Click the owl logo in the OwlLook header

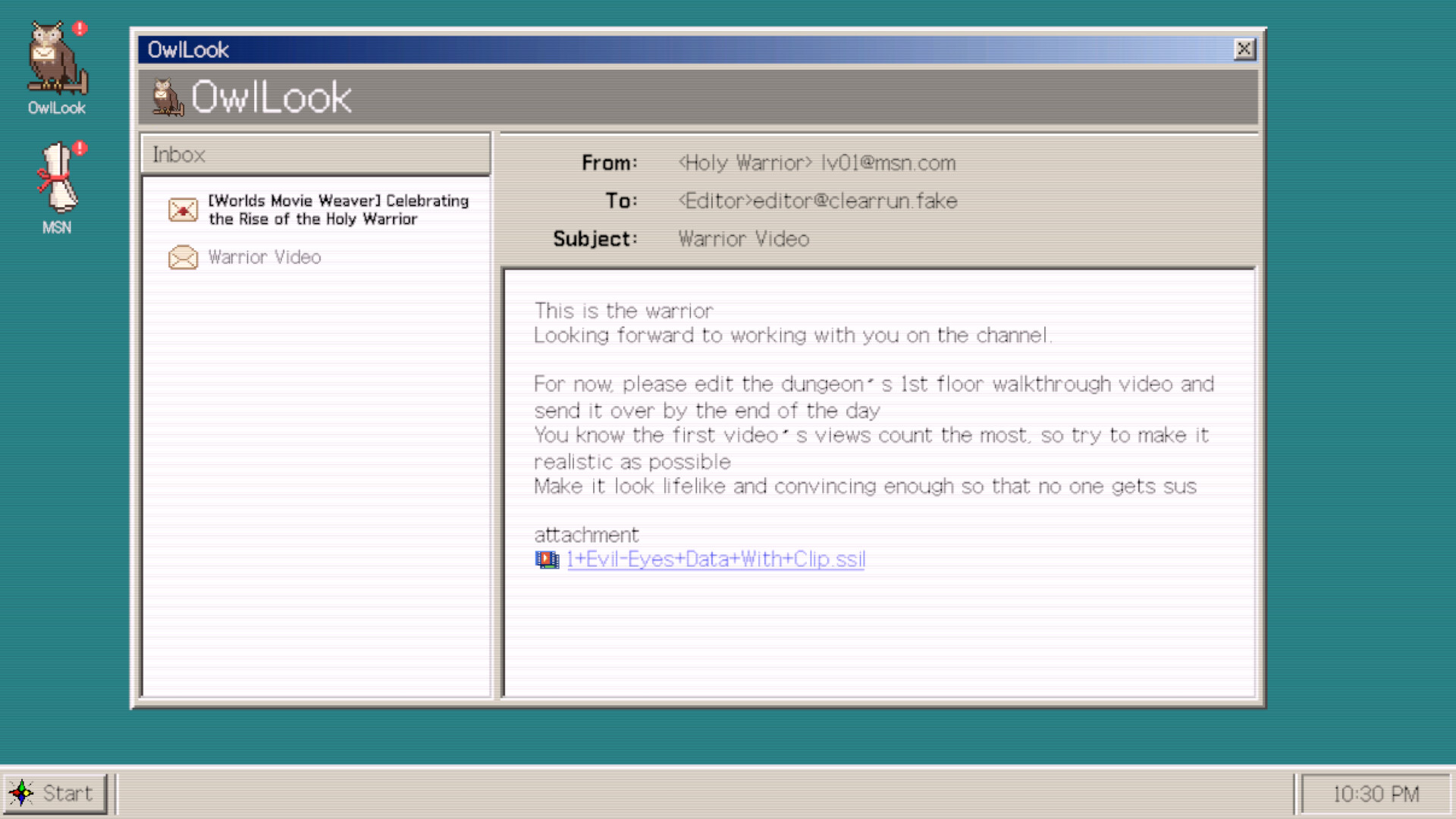(x=168, y=96)
